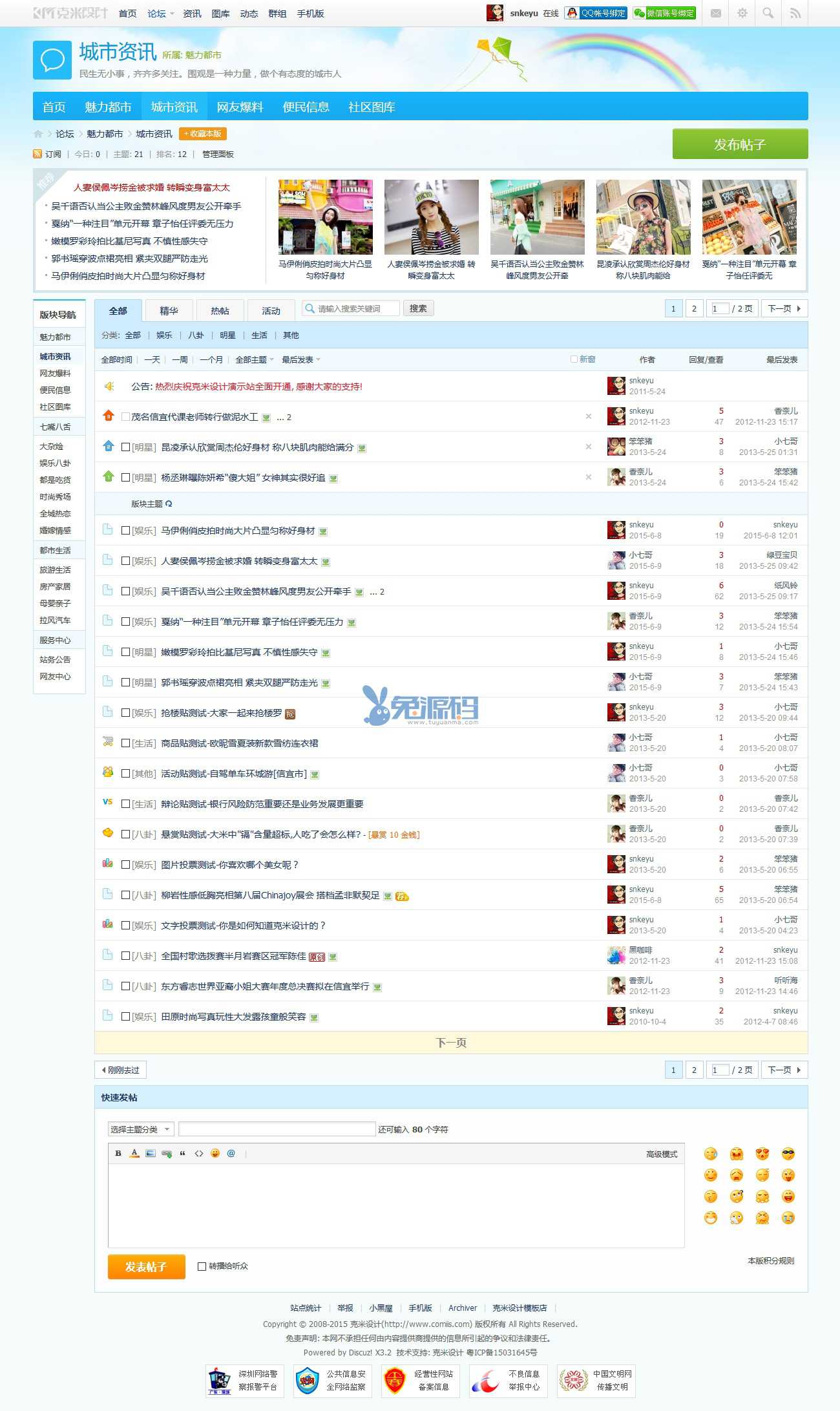The image size is (840, 1411).
Task: Click the RSS feed icon in header
Action: [x=795, y=13]
